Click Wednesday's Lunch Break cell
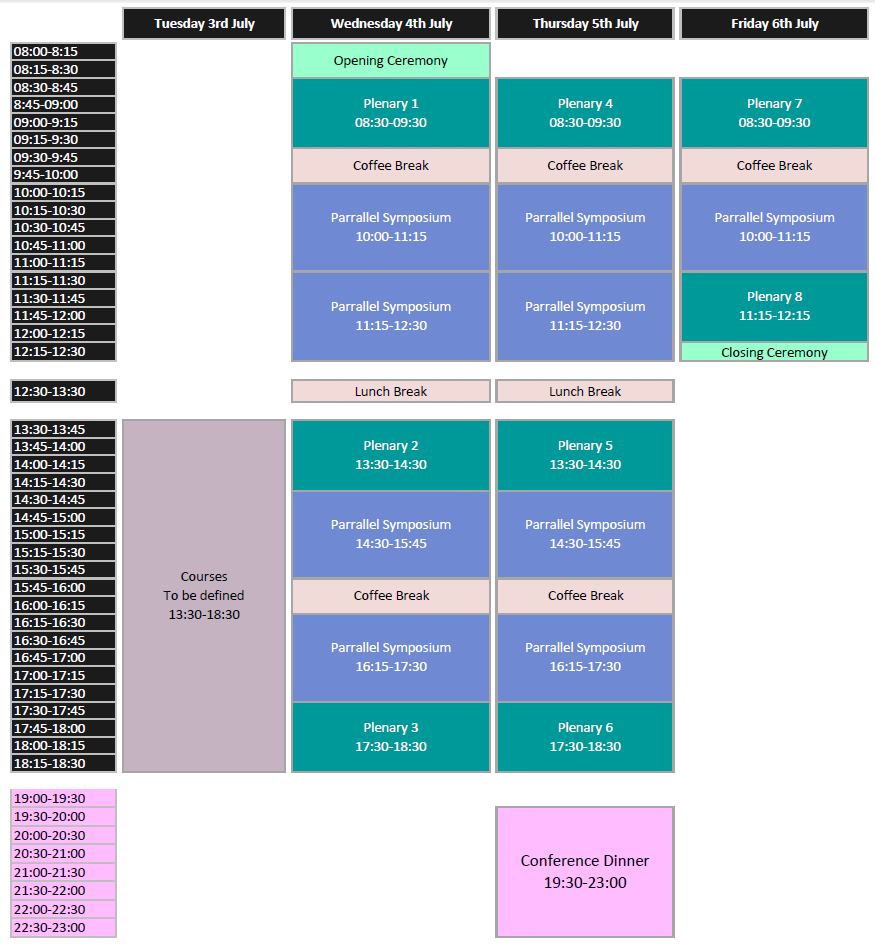 (x=391, y=391)
